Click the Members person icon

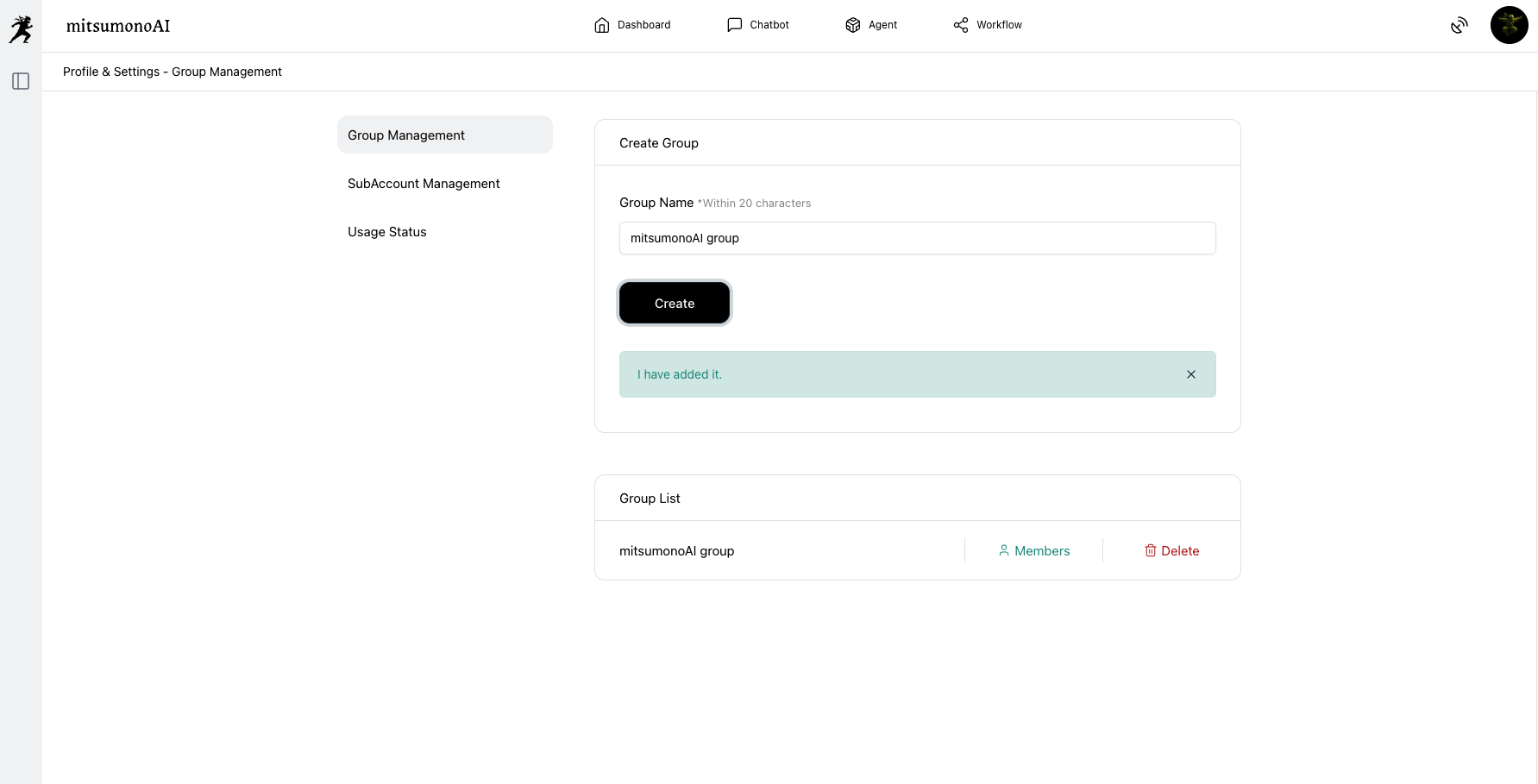pos(1004,550)
